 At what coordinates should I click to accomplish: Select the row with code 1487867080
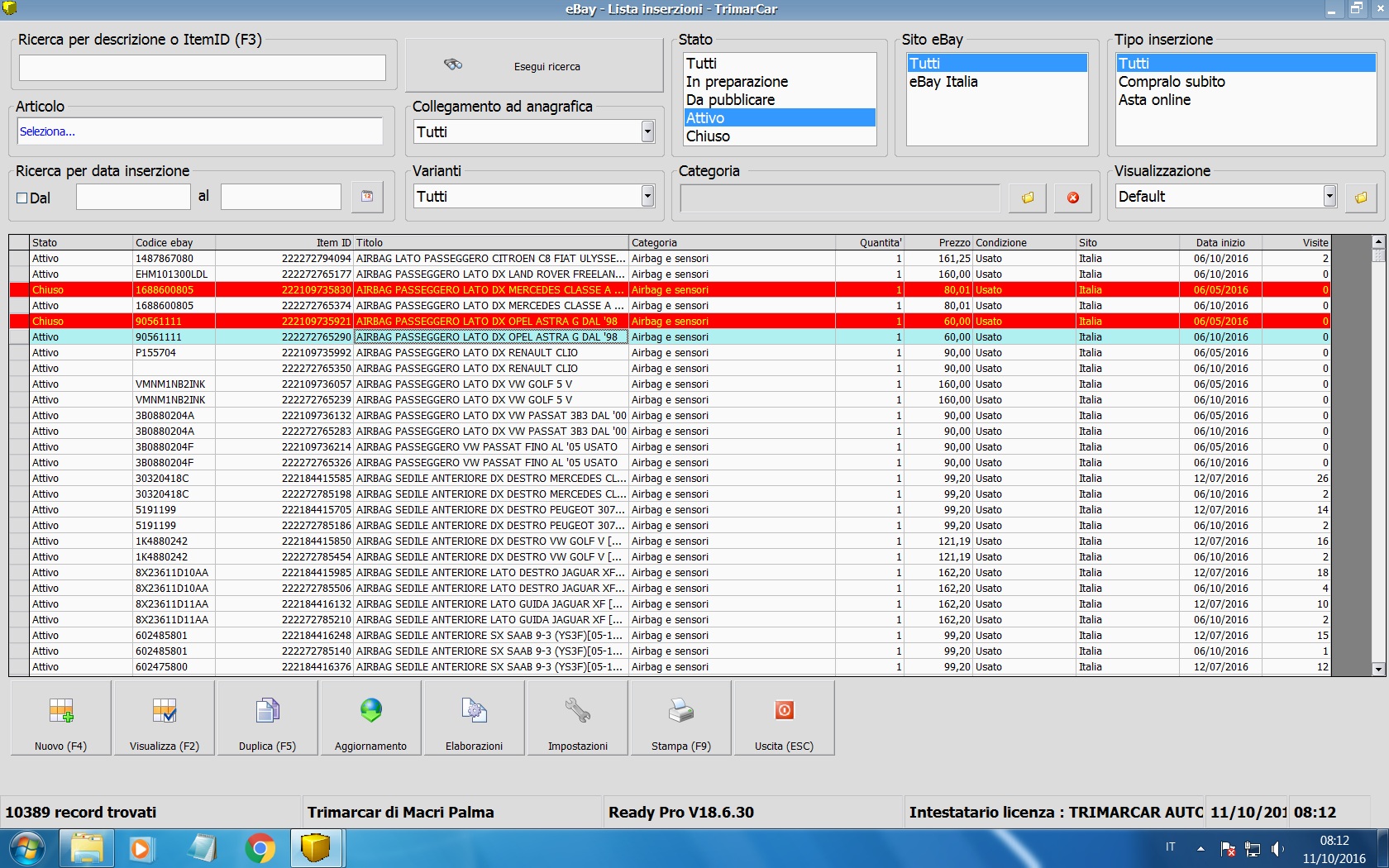click(x=670, y=259)
